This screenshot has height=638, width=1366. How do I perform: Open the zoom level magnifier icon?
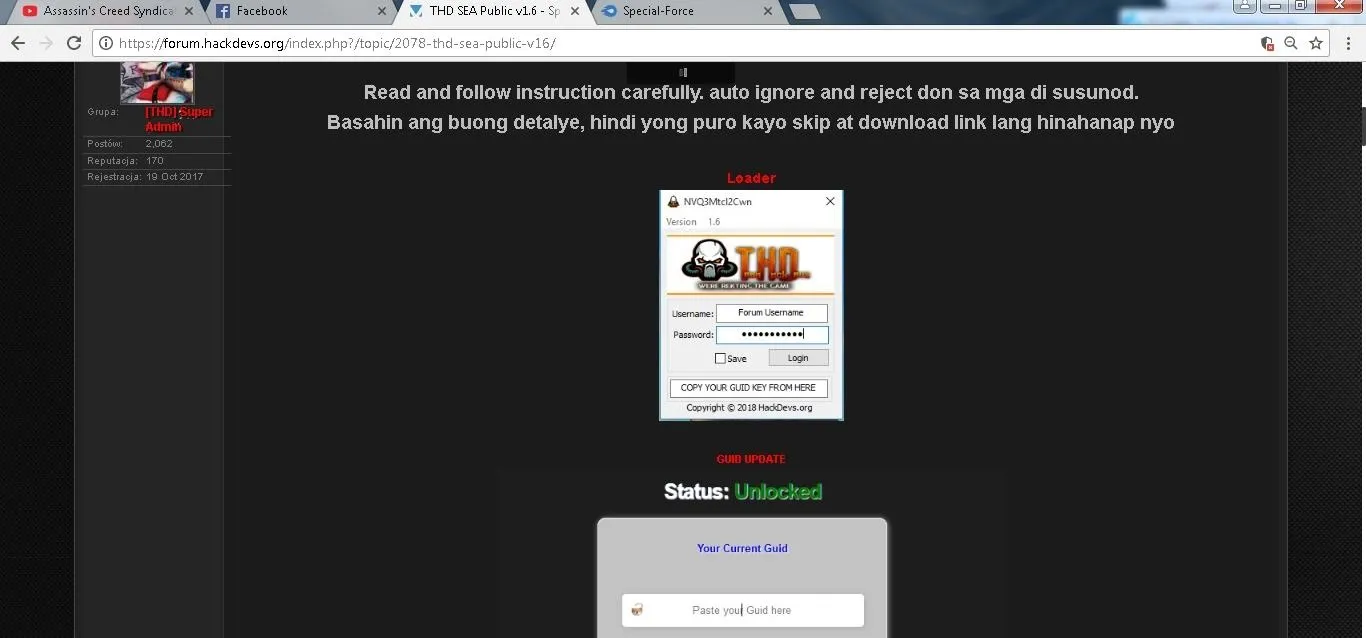pyautogui.click(x=1291, y=43)
